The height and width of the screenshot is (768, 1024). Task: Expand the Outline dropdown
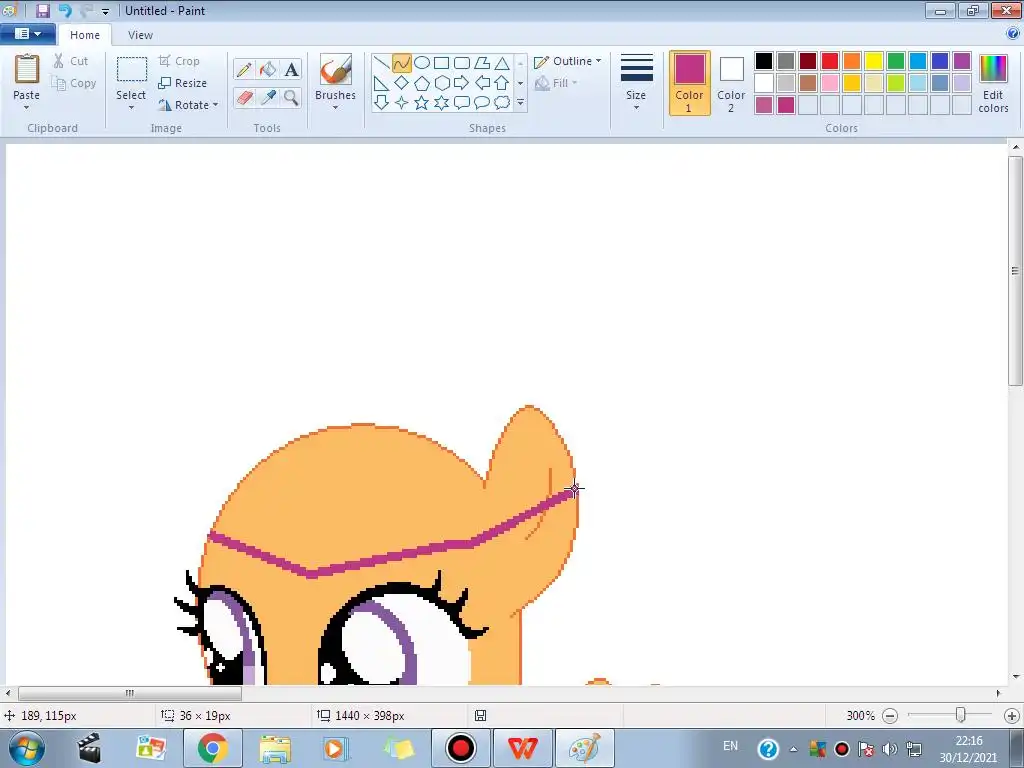point(598,61)
